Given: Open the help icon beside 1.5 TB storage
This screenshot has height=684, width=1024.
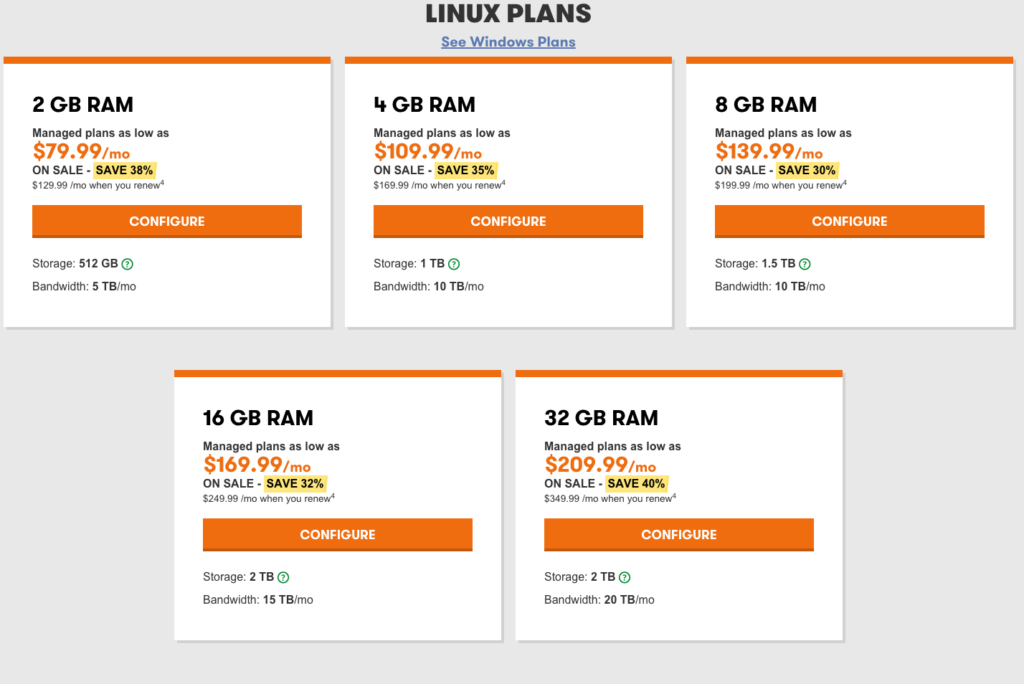Looking at the screenshot, I should pyautogui.click(x=805, y=264).
